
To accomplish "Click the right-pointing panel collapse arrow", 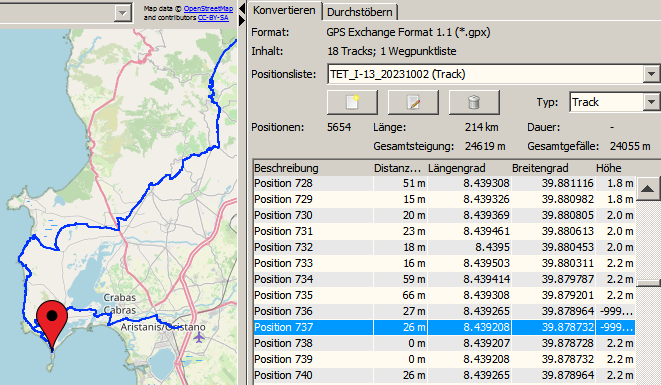I will [x=242, y=20].
